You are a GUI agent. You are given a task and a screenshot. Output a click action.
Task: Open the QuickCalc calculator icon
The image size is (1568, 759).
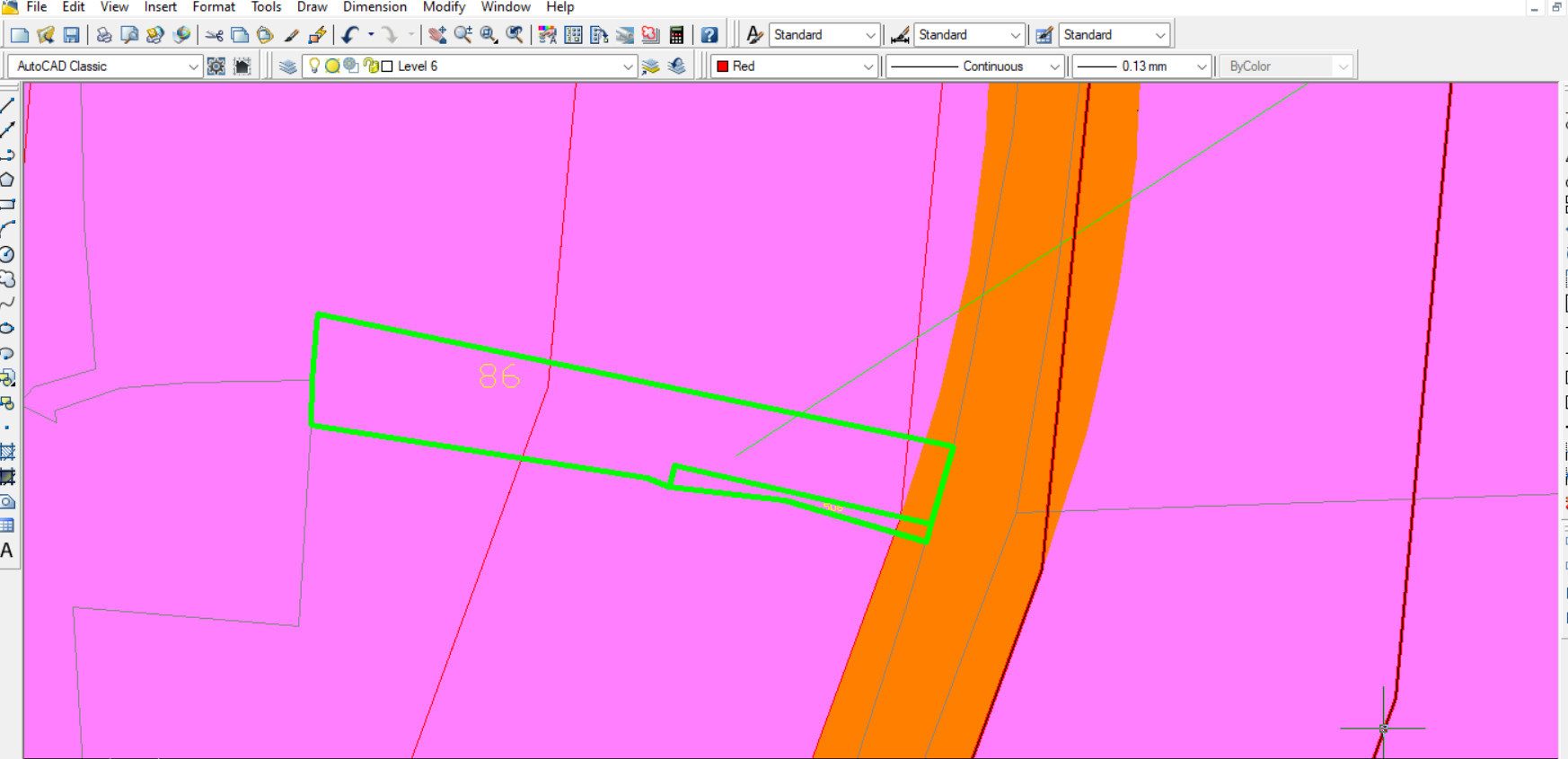click(x=677, y=35)
